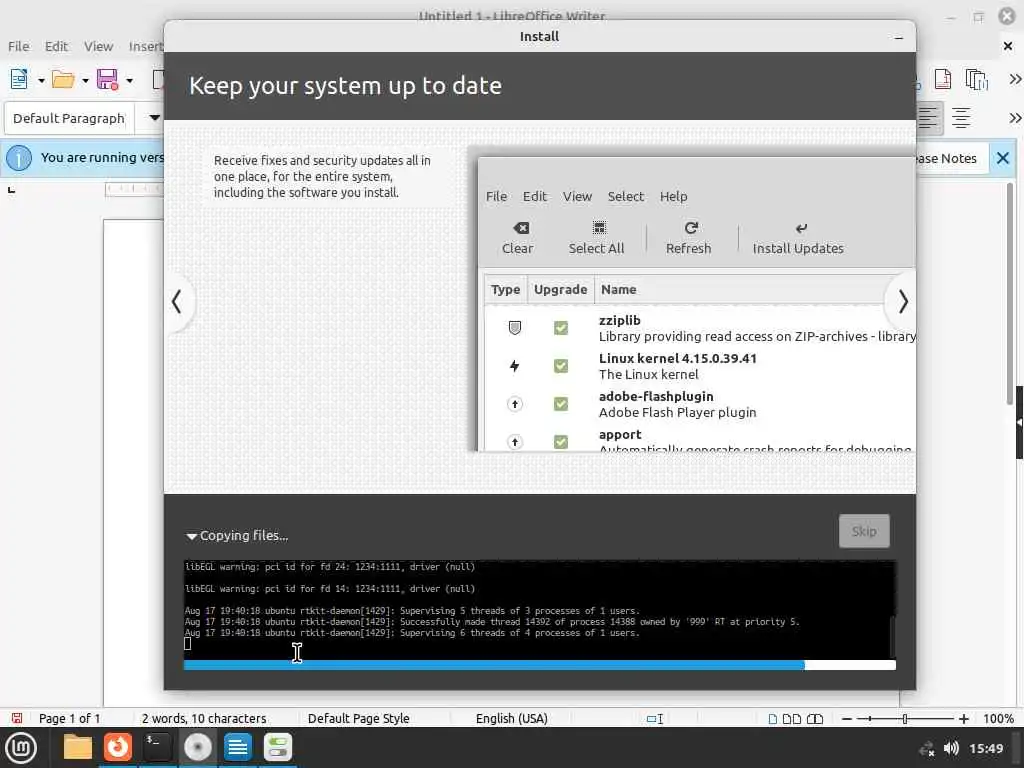The width and height of the screenshot is (1024, 768).
Task: Expand the New document dropdown arrow
Action: [x=41, y=80]
